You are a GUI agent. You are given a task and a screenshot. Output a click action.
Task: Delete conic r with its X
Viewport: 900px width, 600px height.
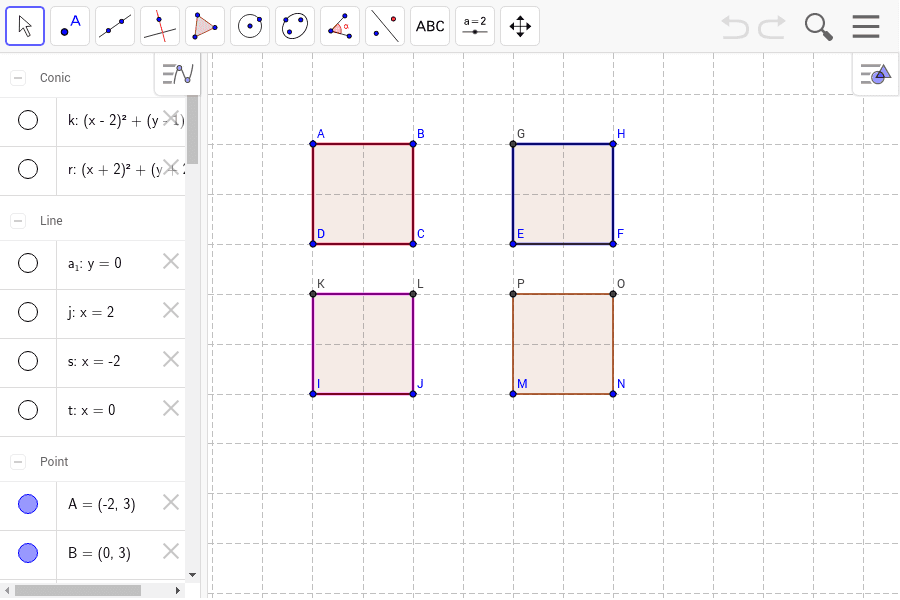[171, 168]
